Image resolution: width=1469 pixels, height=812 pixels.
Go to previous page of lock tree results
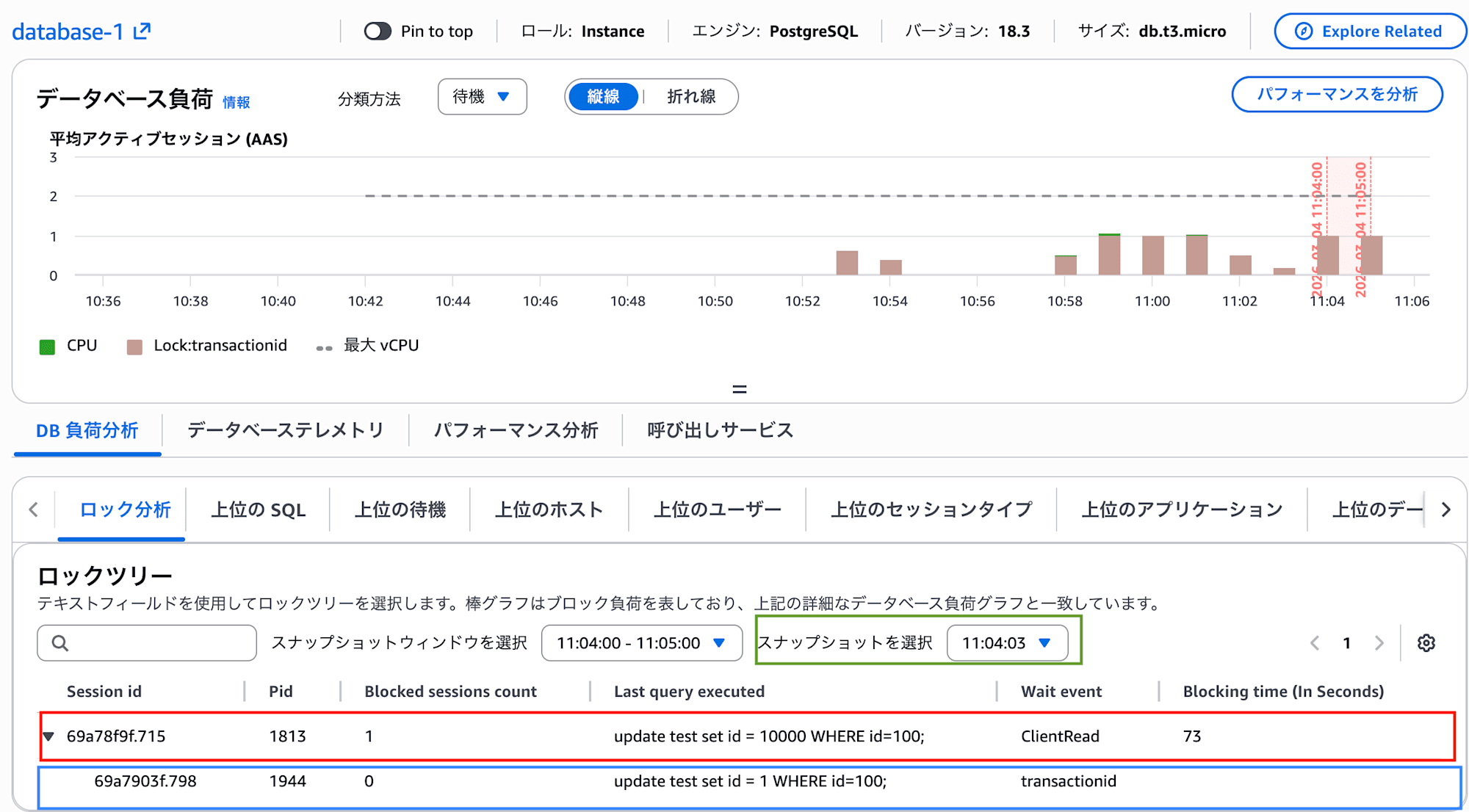pyautogui.click(x=1314, y=643)
